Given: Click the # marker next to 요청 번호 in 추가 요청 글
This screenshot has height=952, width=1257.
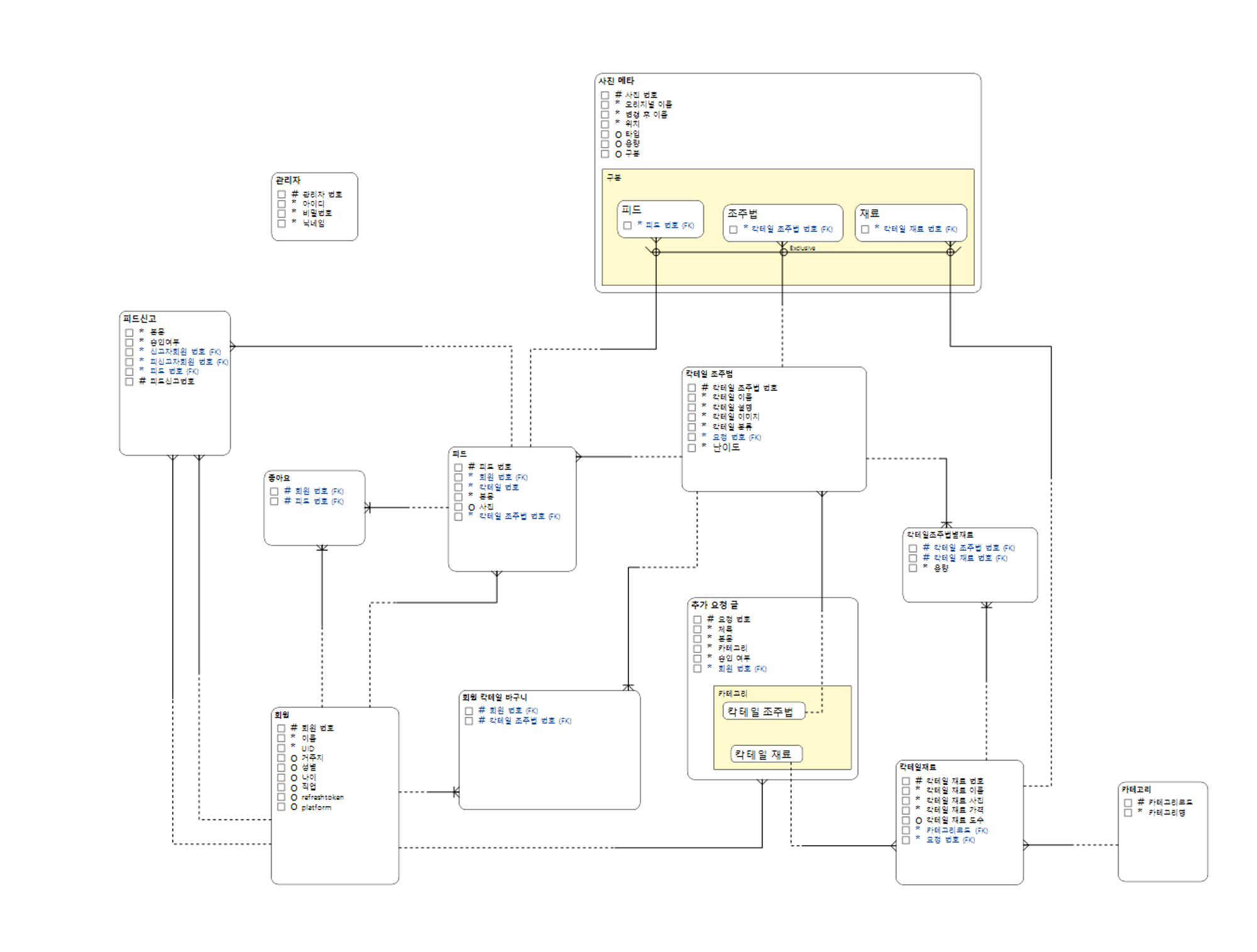Looking at the screenshot, I should 710,619.
